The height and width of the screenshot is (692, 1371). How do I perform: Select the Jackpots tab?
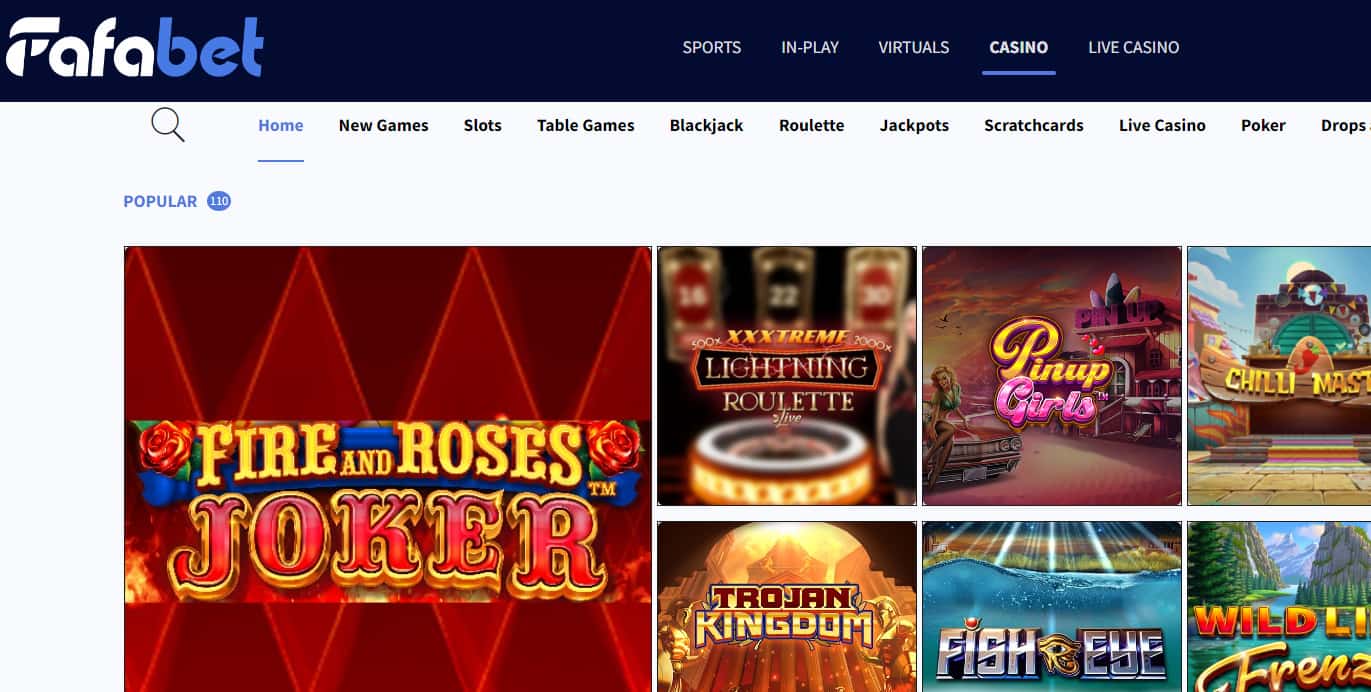point(914,125)
